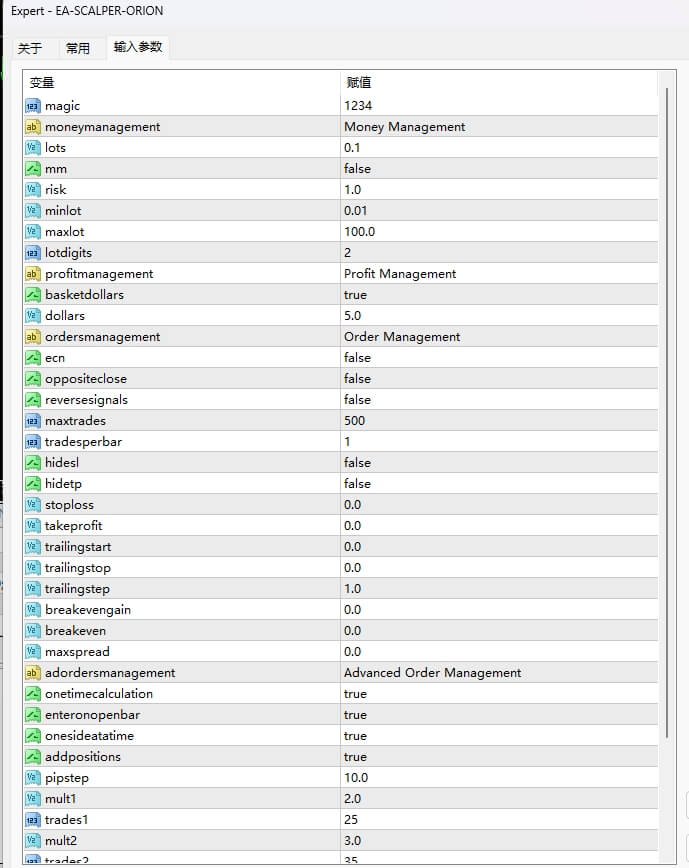This screenshot has width=689, height=868.
Task: Click the 赋值 column header
Action: [x=498, y=83]
